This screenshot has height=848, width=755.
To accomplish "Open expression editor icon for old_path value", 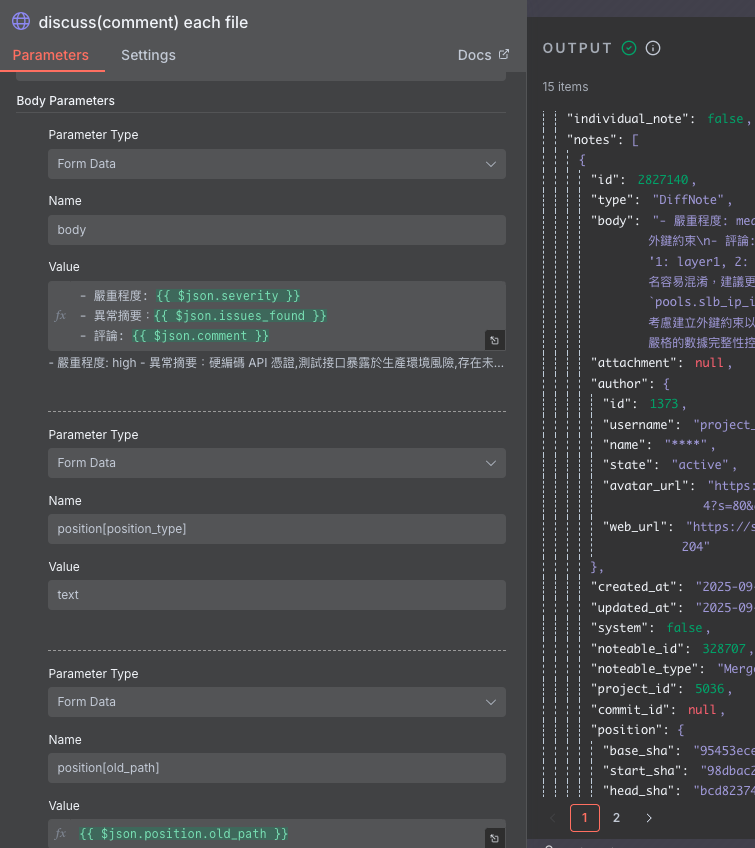I will [x=494, y=838].
